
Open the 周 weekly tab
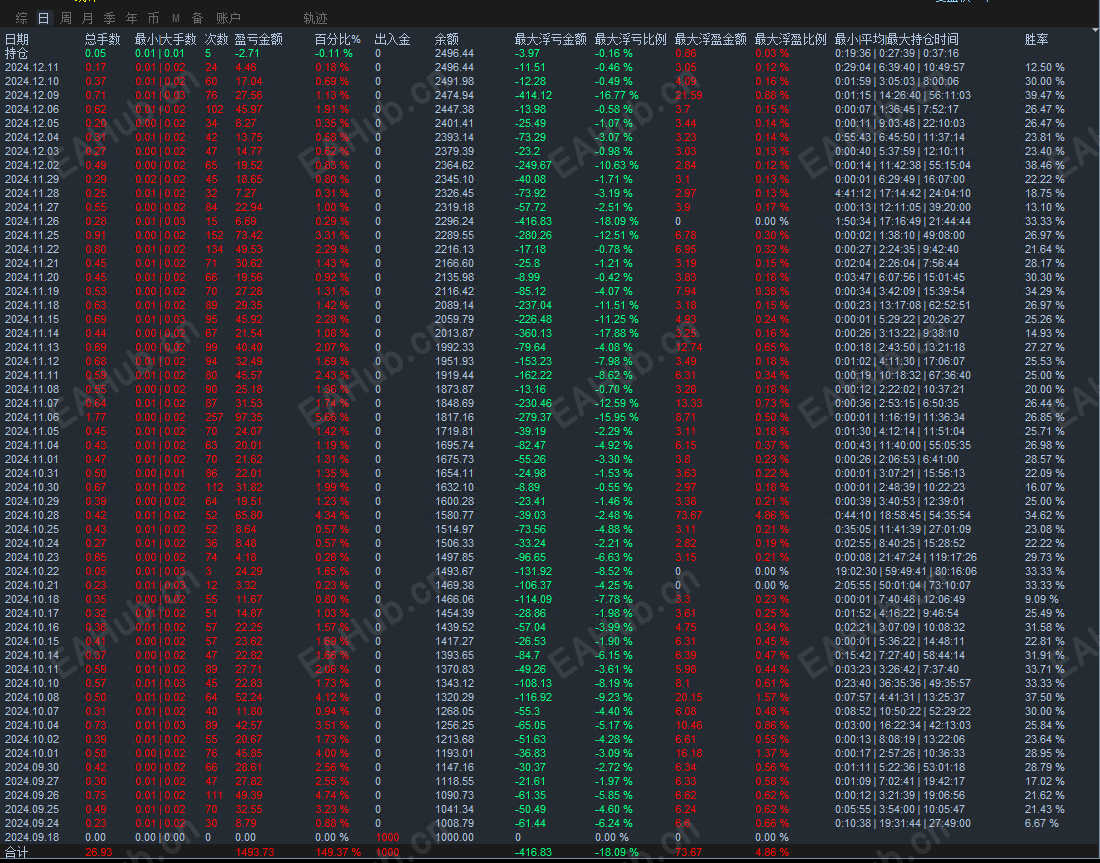tap(66, 18)
